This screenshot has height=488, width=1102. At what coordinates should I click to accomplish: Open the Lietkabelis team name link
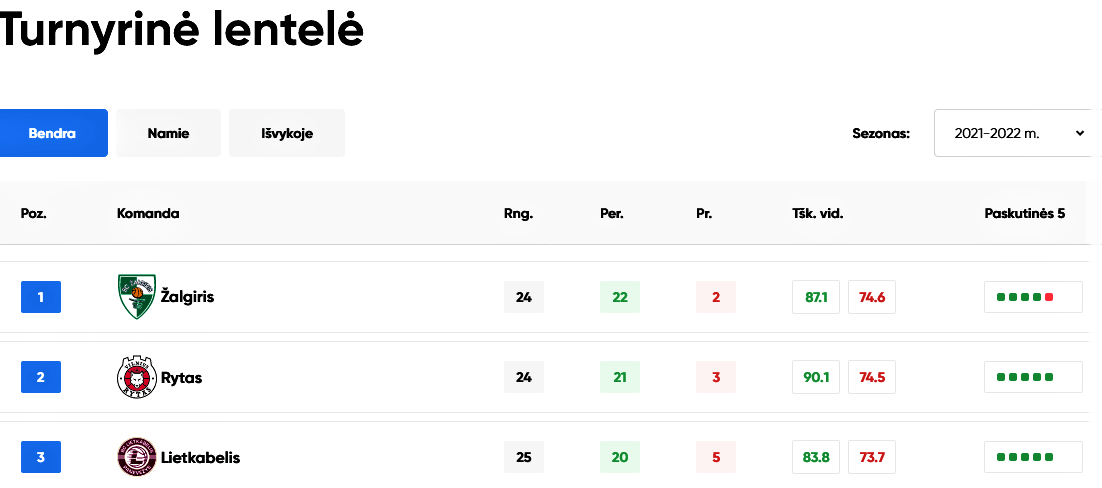[x=200, y=458]
